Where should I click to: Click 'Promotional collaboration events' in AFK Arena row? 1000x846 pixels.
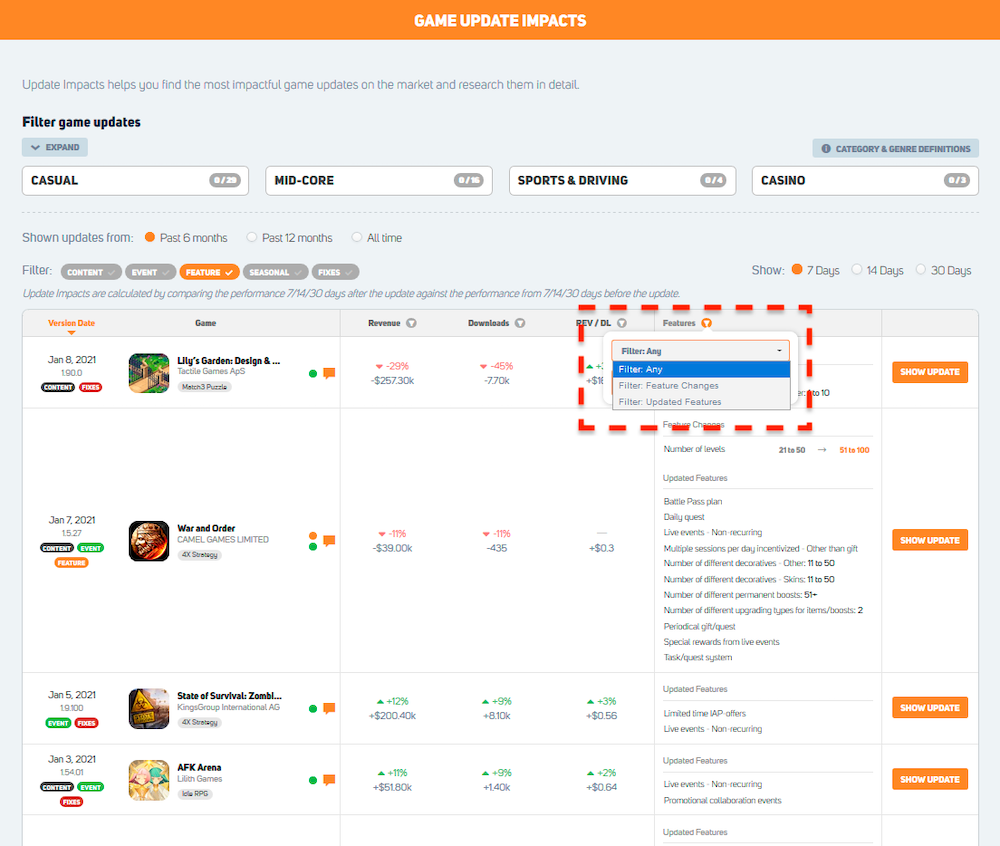pyautogui.click(x=722, y=801)
